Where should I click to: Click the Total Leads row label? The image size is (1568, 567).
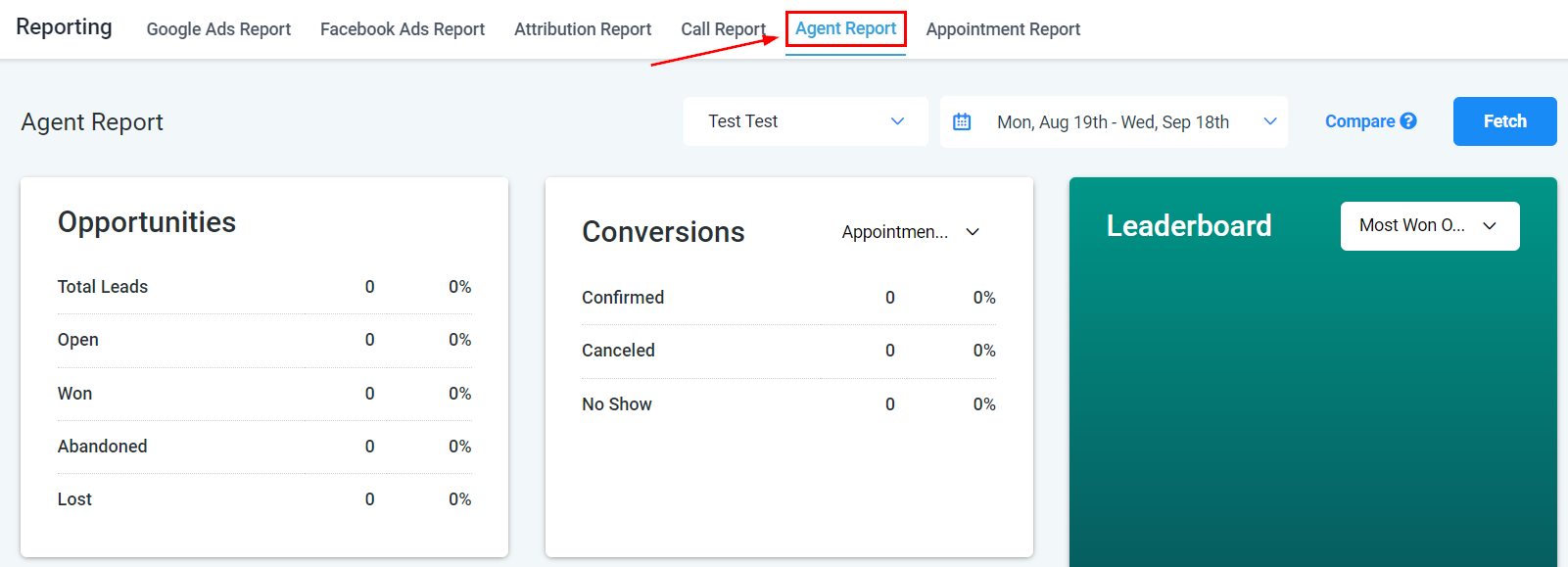click(103, 287)
